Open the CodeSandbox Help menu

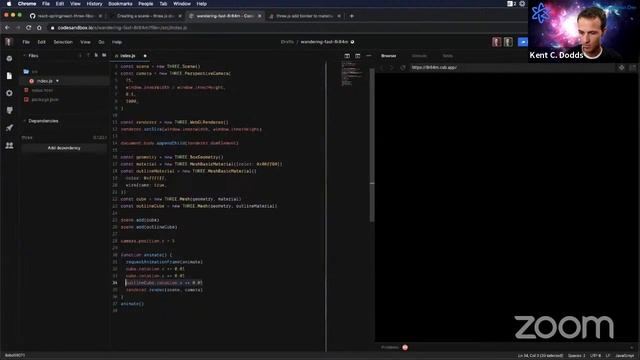(117, 42)
